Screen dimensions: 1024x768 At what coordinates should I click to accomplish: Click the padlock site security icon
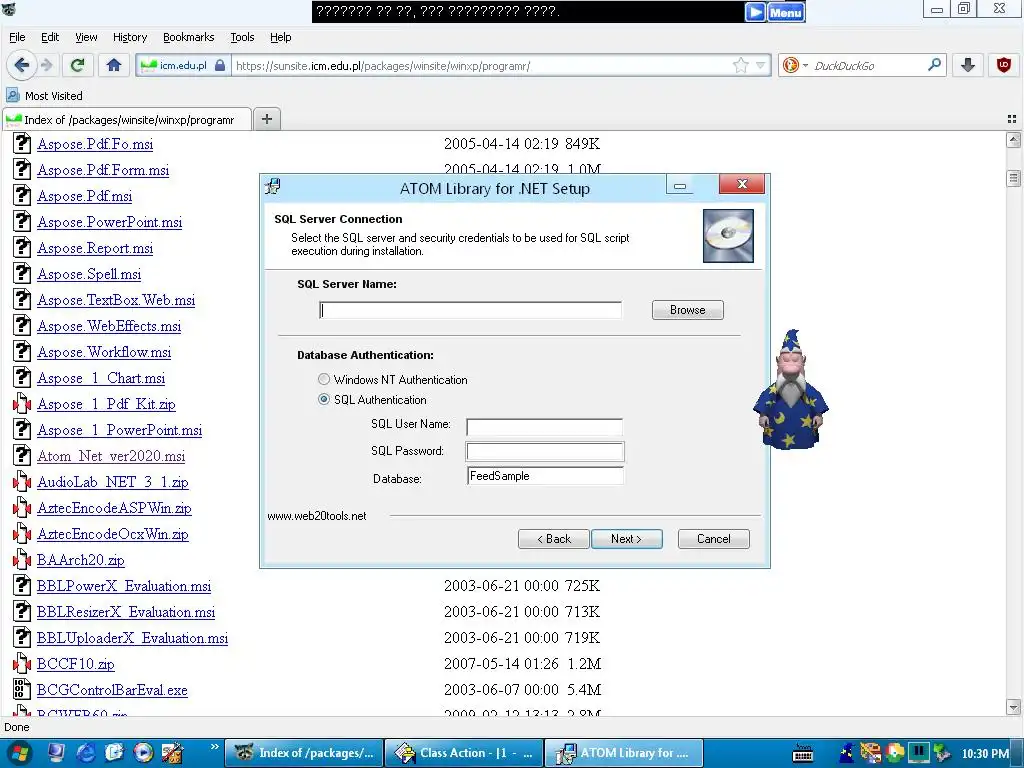pos(220,65)
